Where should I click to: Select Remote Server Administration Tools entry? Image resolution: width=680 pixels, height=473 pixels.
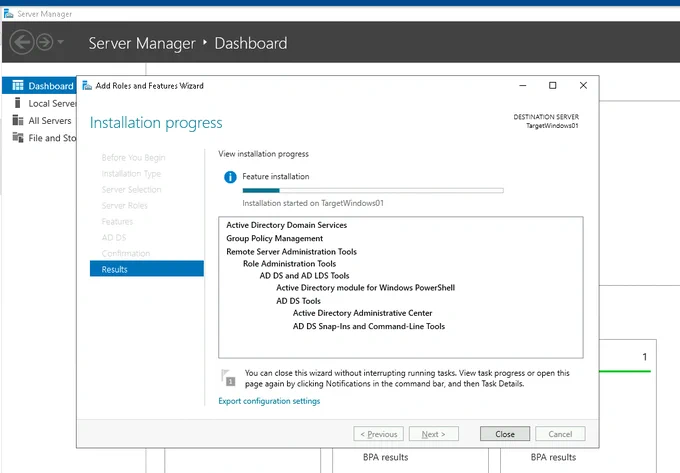[x=291, y=251]
